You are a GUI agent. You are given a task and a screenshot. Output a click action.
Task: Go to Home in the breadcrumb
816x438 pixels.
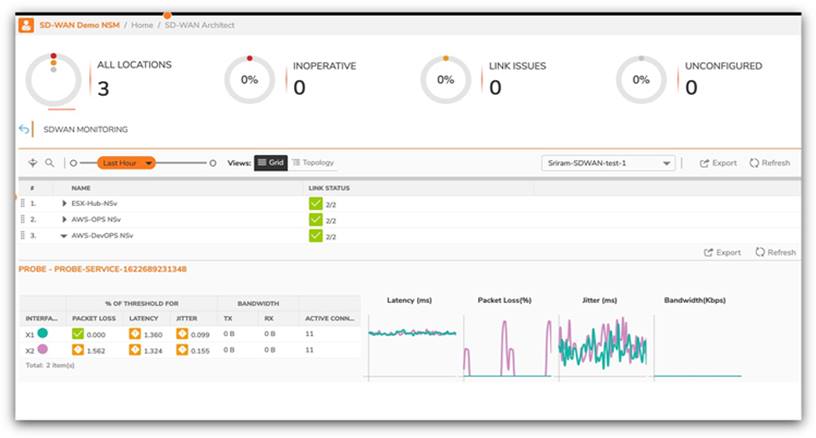pyautogui.click(x=141, y=24)
